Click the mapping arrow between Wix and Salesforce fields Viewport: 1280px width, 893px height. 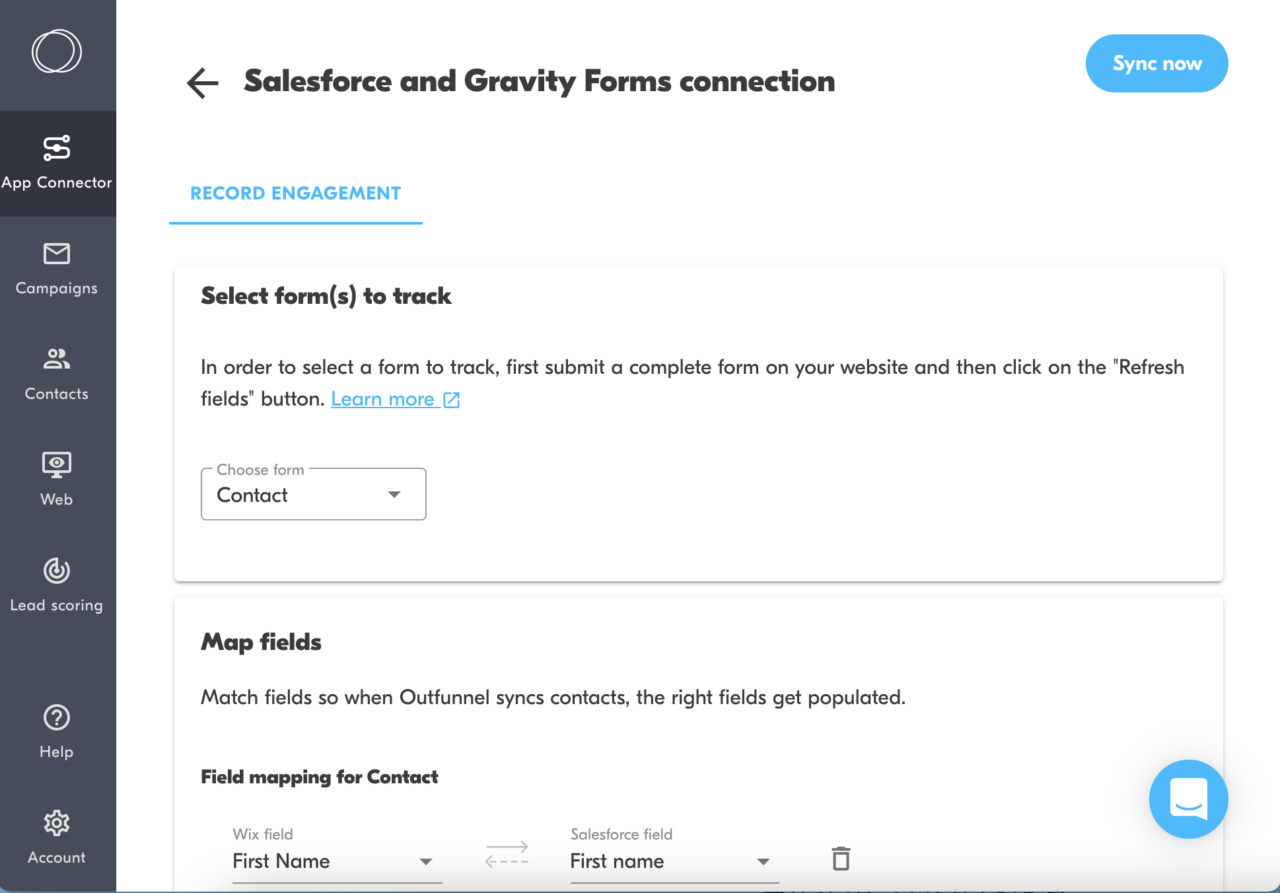click(x=507, y=855)
